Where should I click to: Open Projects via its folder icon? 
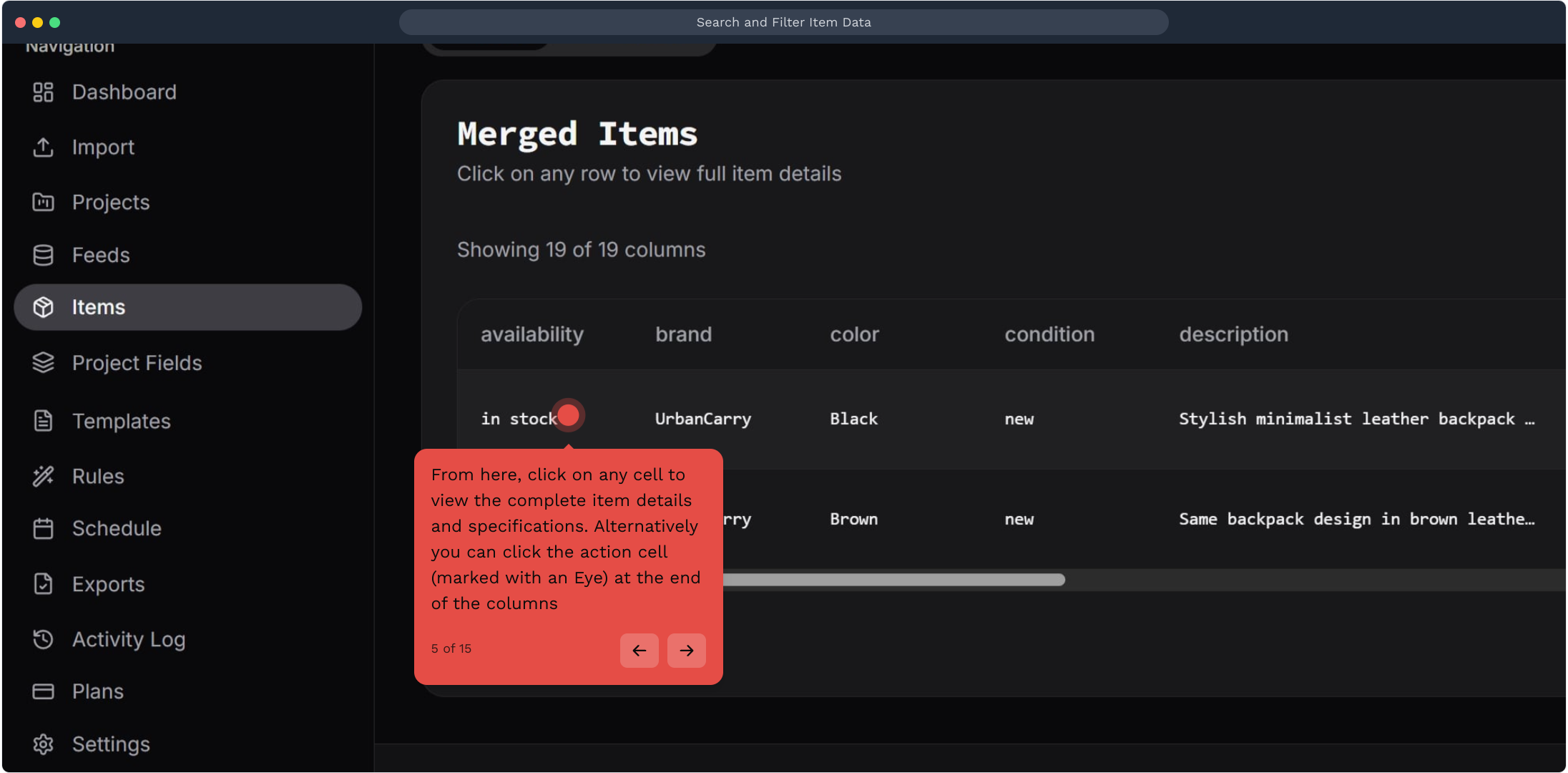click(x=43, y=203)
